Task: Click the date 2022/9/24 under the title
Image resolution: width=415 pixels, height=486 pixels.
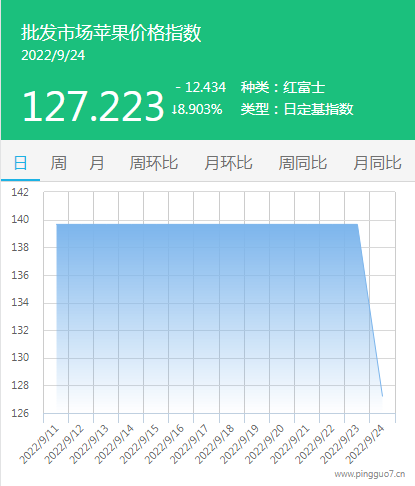Action: 53,55
